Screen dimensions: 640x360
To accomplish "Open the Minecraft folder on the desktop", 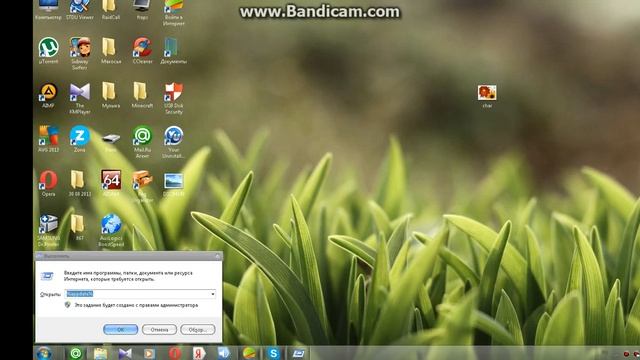I will tap(142, 95).
